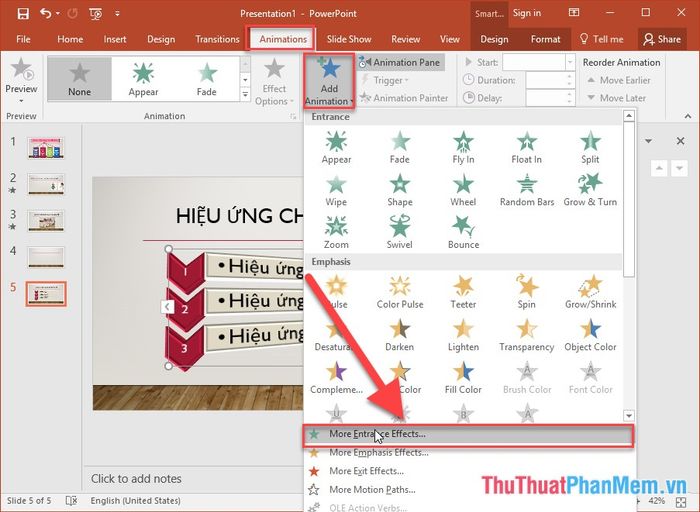Pick the Zoom entrance effect
This screenshot has height=512, width=700.
pyautogui.click(x=336, y=233)
